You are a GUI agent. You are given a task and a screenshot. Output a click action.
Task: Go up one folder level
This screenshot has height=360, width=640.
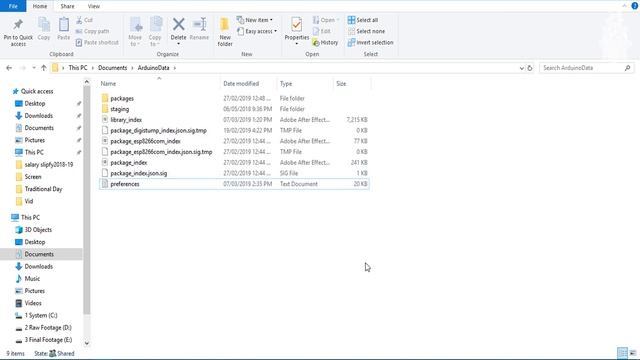44,68
